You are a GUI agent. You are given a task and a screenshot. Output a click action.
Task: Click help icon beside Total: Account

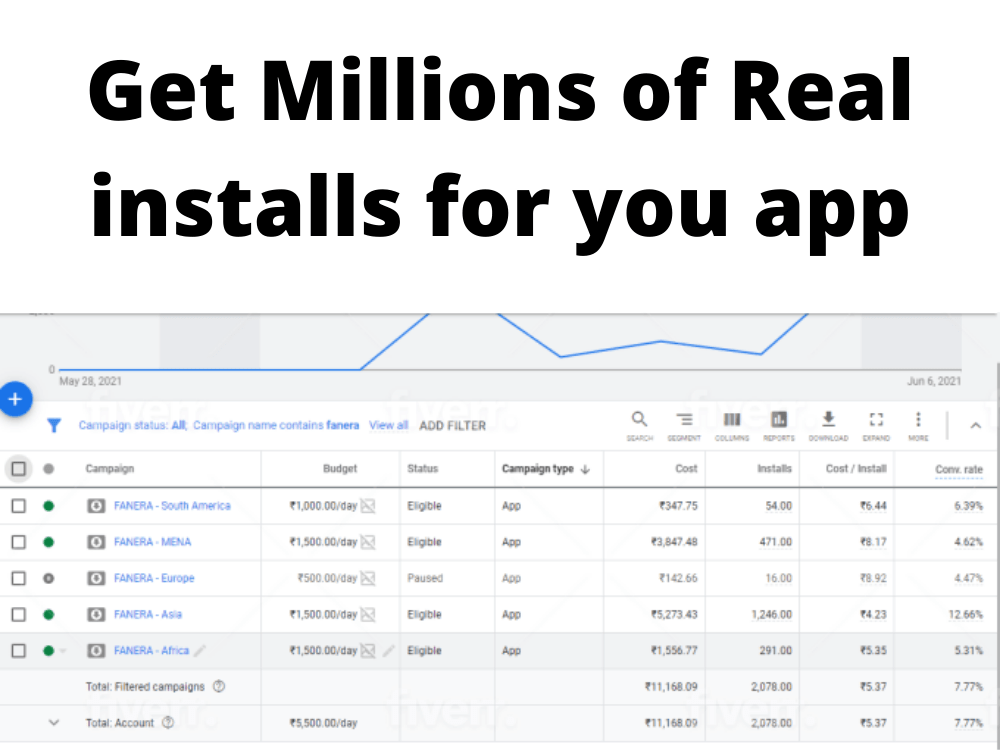tap(168, 723)
